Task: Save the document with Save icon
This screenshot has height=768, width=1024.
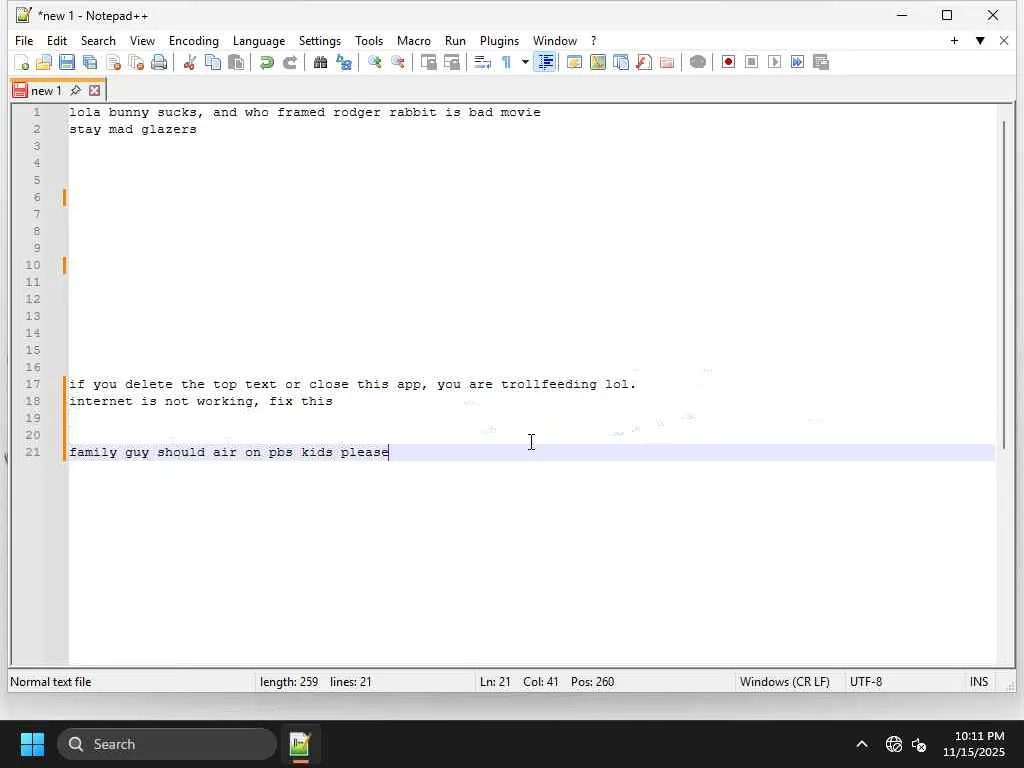Action: pyautogui.click(x=67, y=63)
